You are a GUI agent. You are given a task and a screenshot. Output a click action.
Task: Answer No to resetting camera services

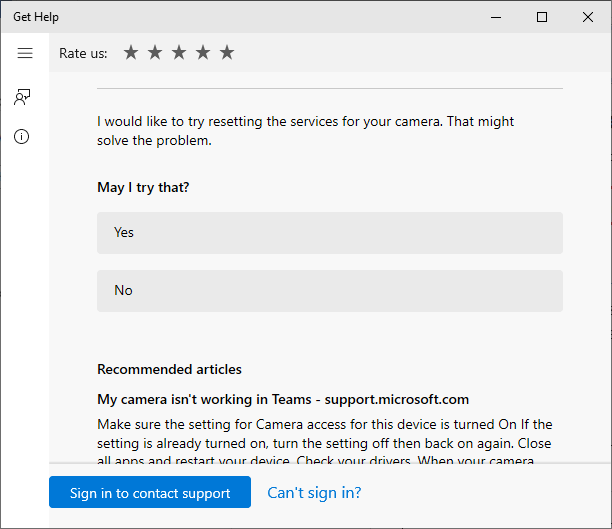click(330, 291)
